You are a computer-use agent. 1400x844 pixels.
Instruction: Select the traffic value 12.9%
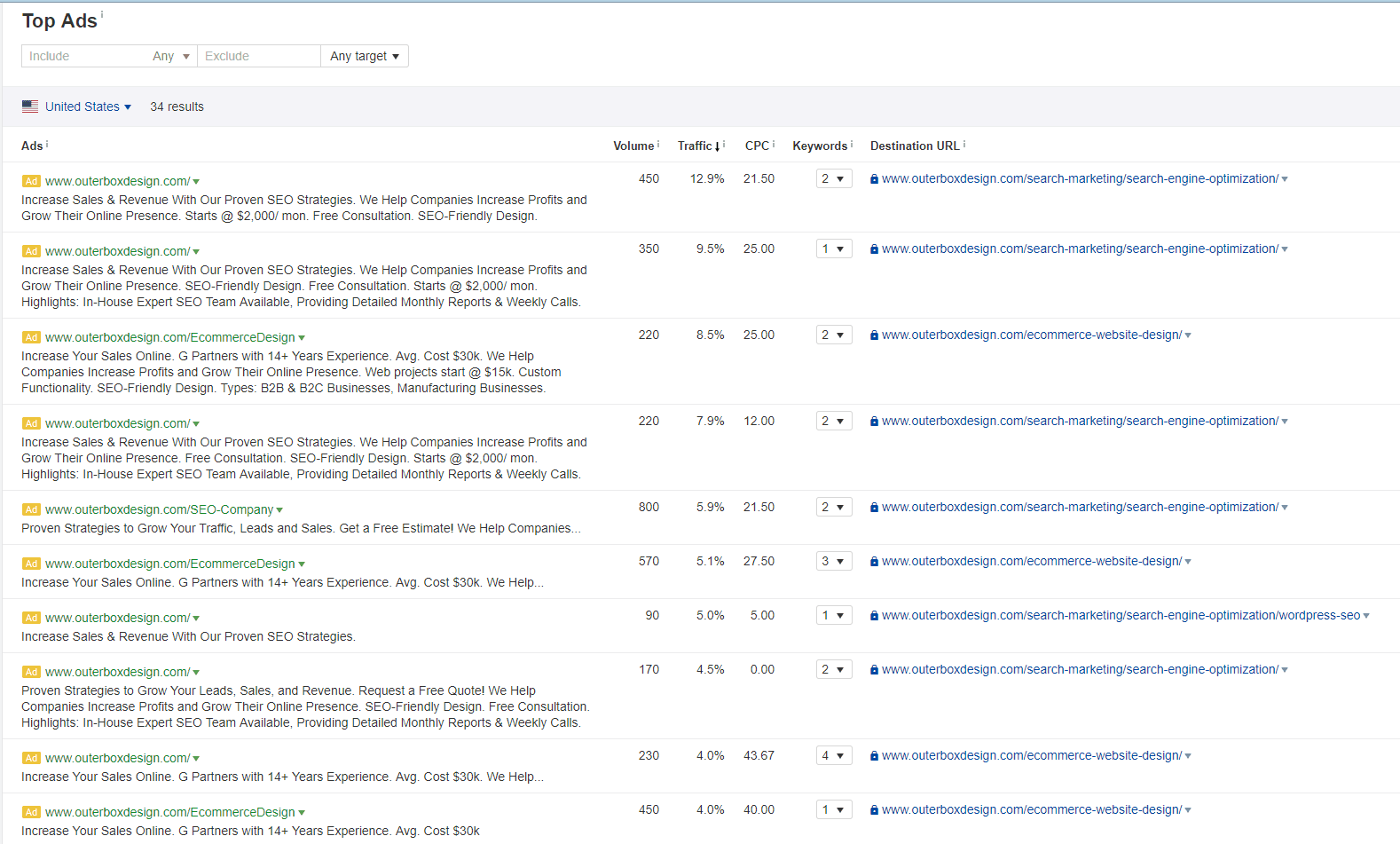tap(707, 178)
